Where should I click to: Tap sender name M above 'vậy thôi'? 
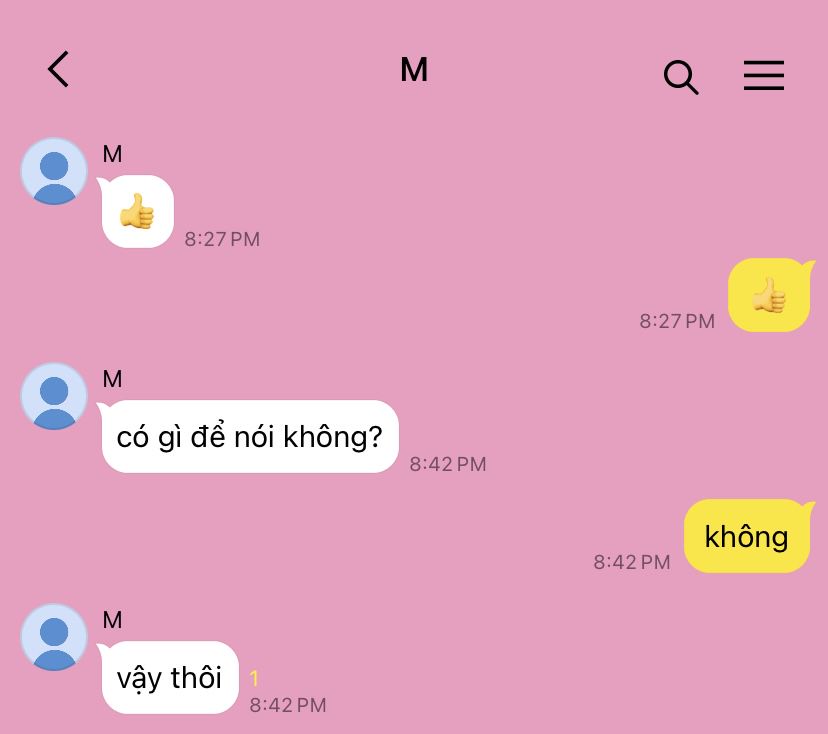click(x=112, y=620)
